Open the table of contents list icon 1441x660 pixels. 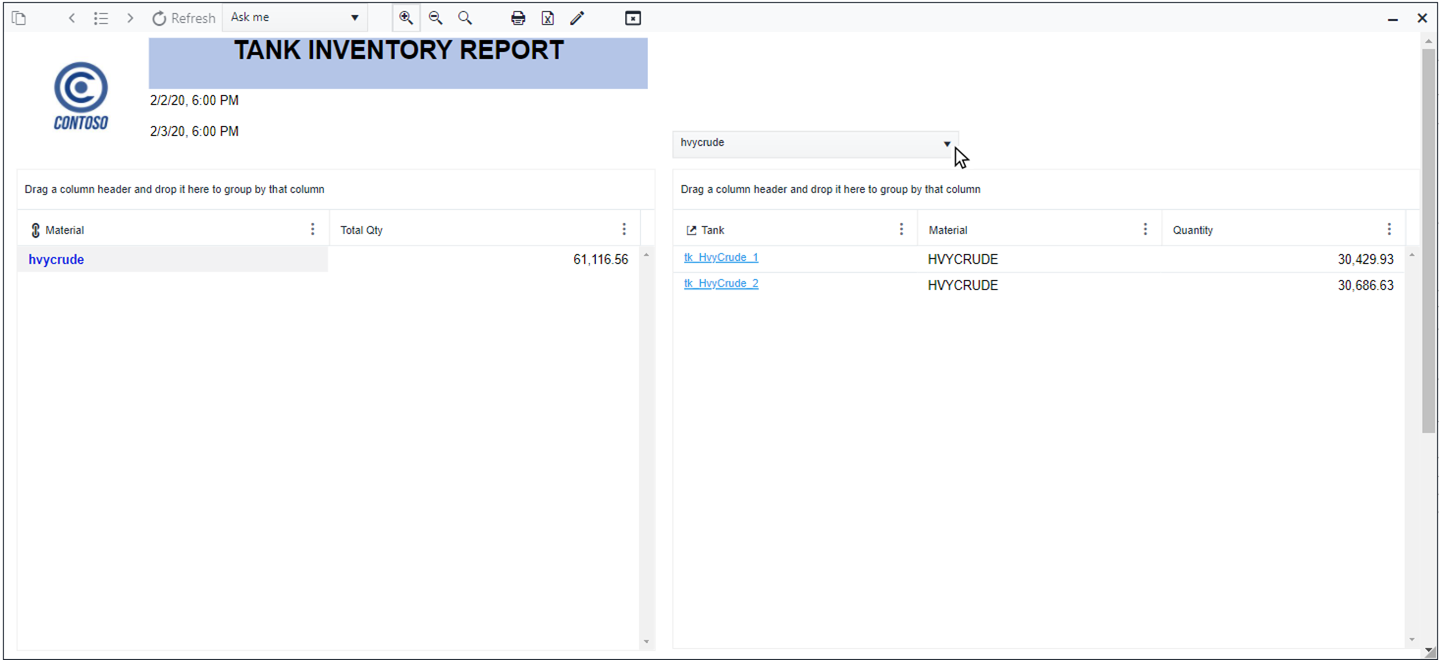point(101,18)
